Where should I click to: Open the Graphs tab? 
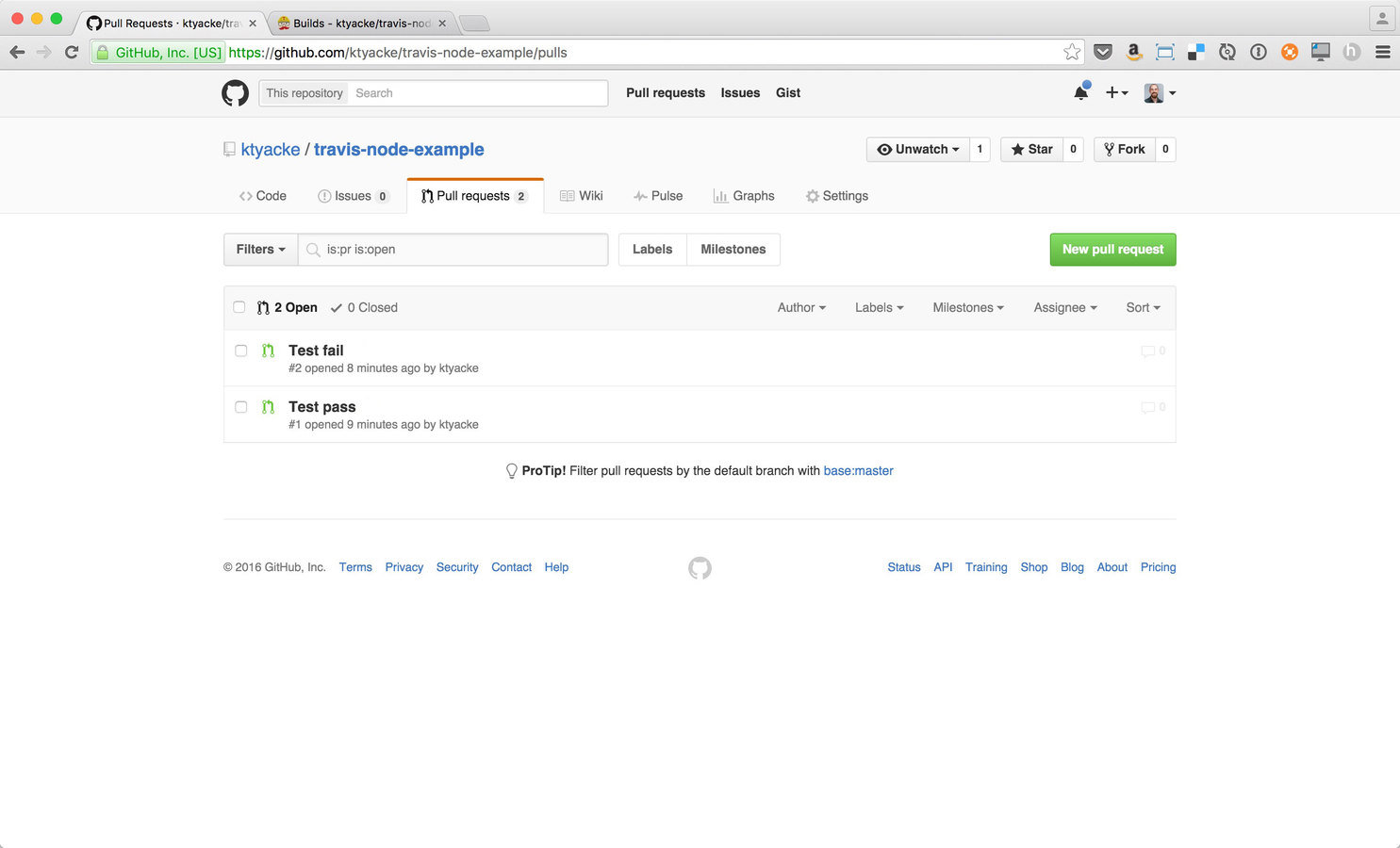click(744, 196)
